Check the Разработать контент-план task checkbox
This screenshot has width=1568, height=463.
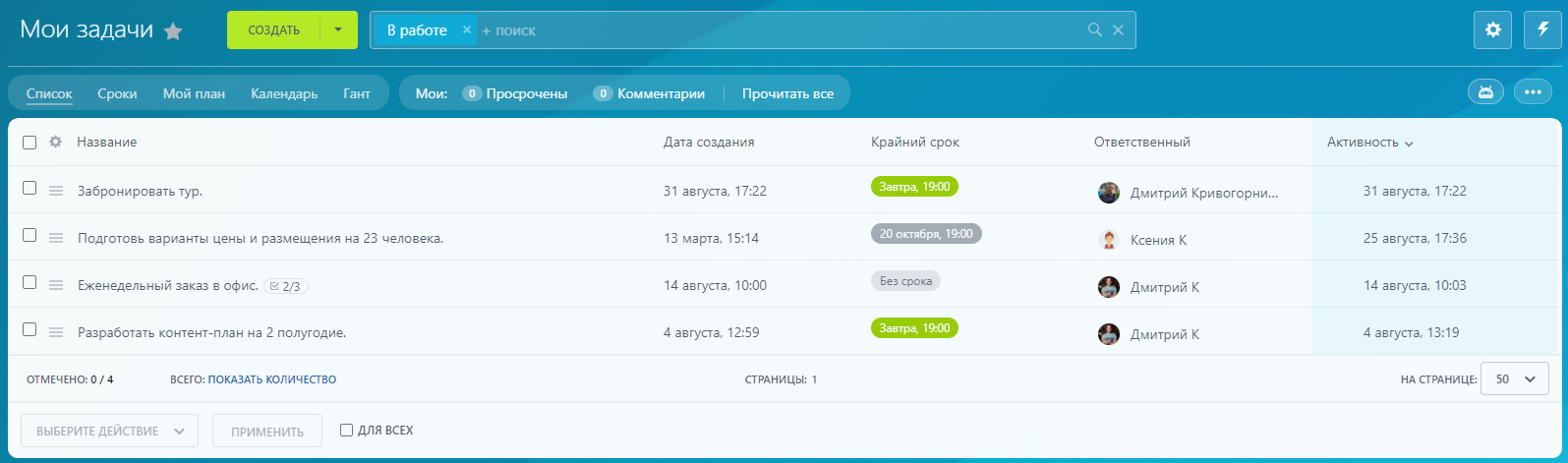coord(29,329)
